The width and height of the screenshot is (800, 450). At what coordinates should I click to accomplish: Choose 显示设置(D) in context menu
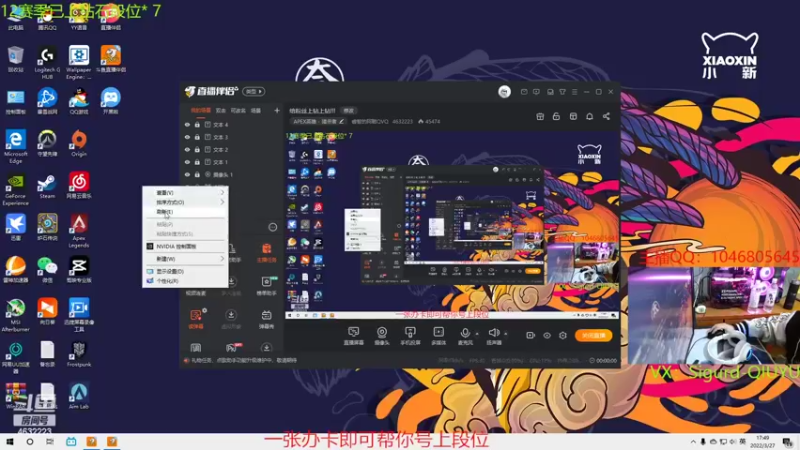click(185, 271)
